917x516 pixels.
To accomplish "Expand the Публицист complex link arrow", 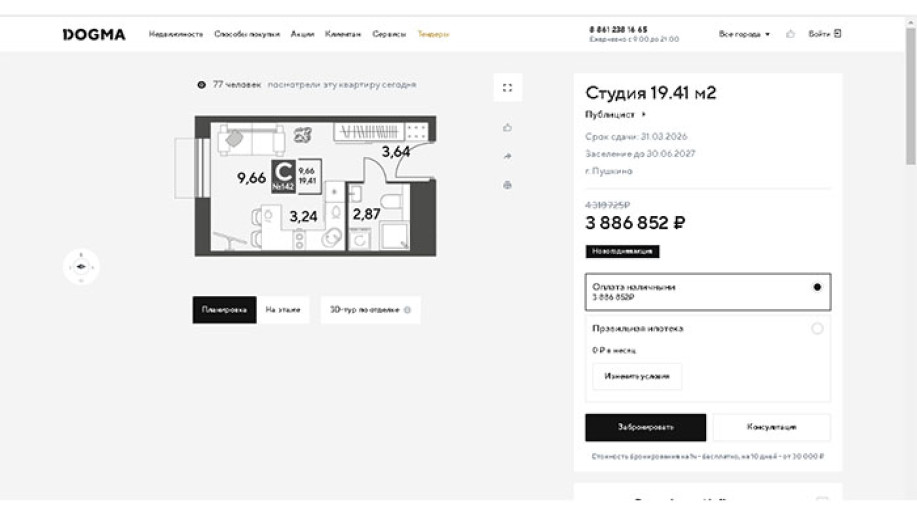I will coord(644,115).
